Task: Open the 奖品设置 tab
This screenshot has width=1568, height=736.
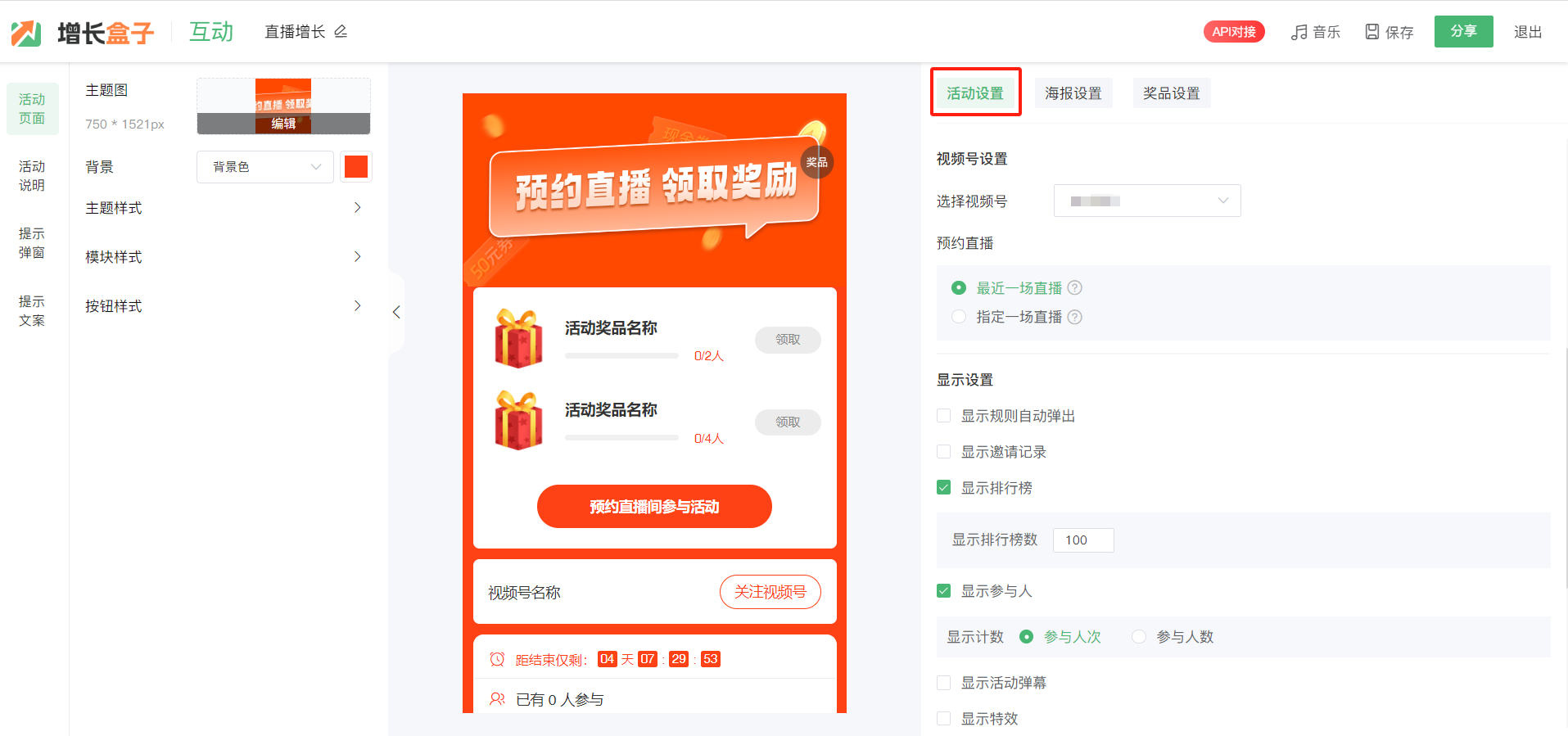Action: pos(1171,93)
